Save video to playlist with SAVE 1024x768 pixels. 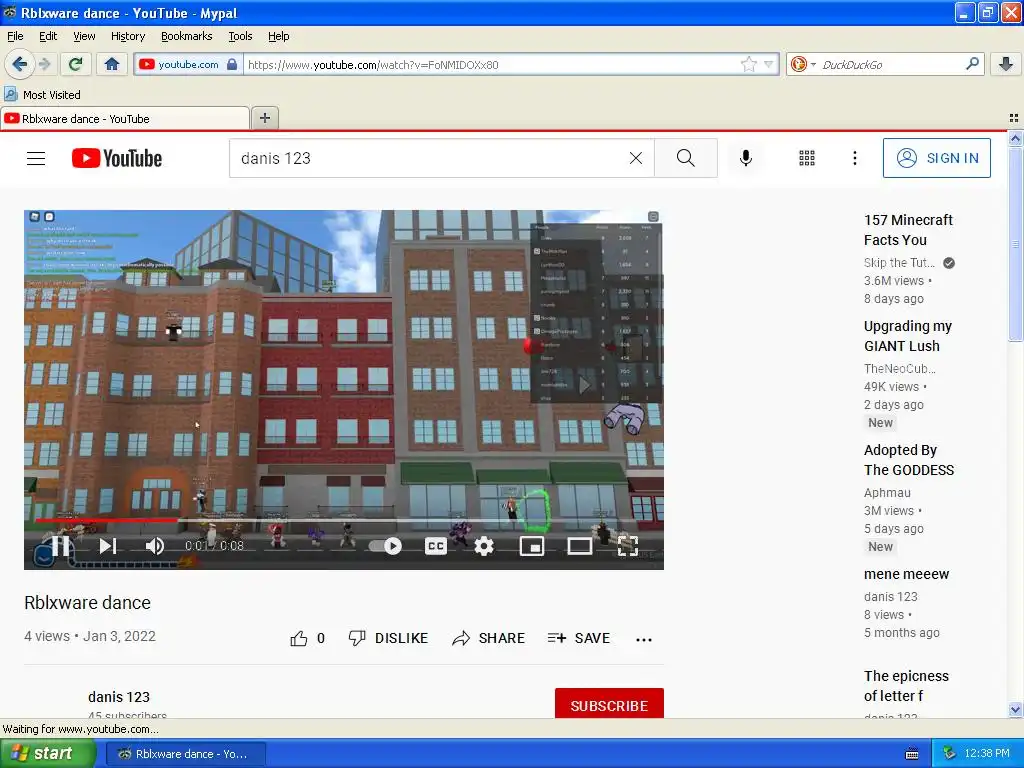tap(579, 638)
